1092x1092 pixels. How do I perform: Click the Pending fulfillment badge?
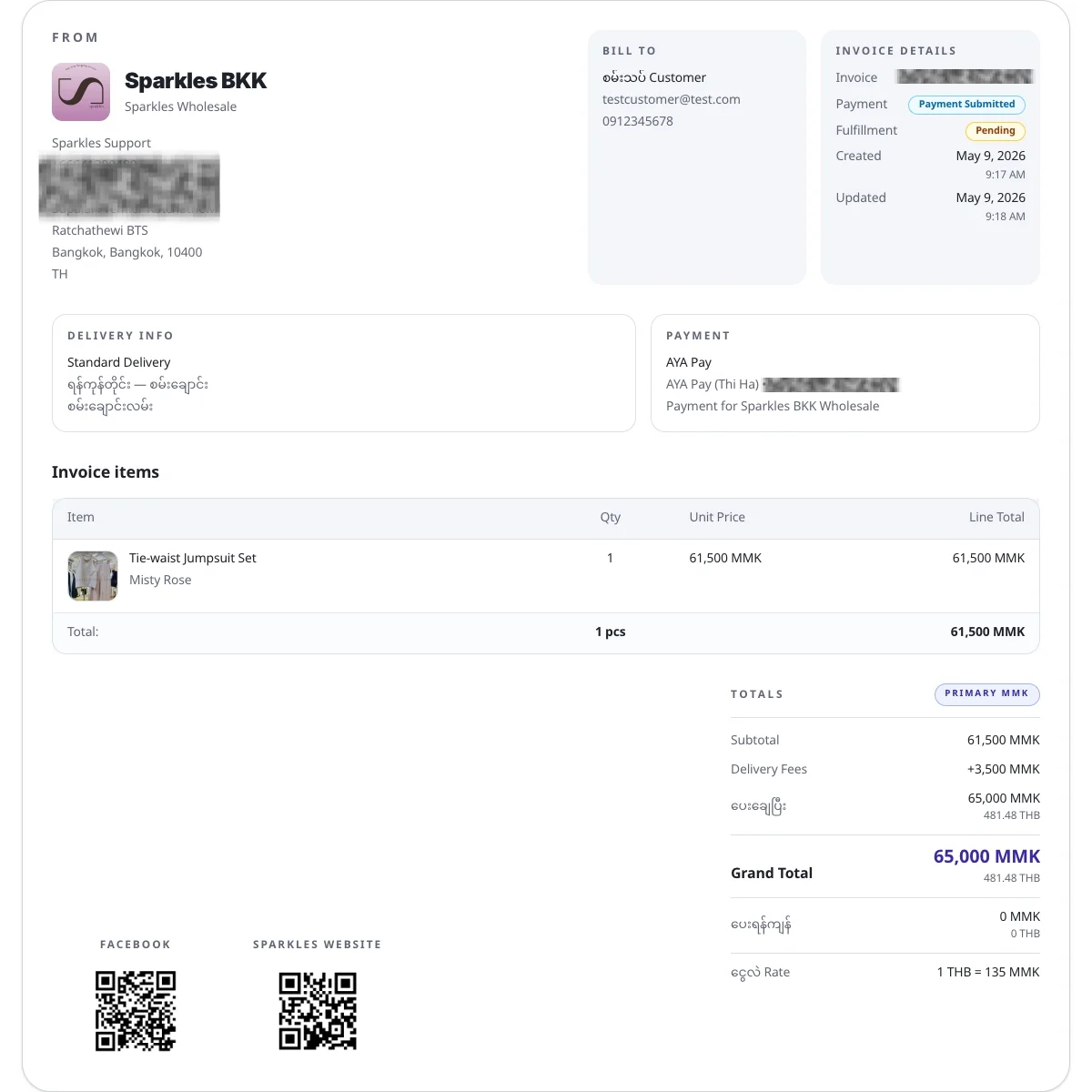995,131
